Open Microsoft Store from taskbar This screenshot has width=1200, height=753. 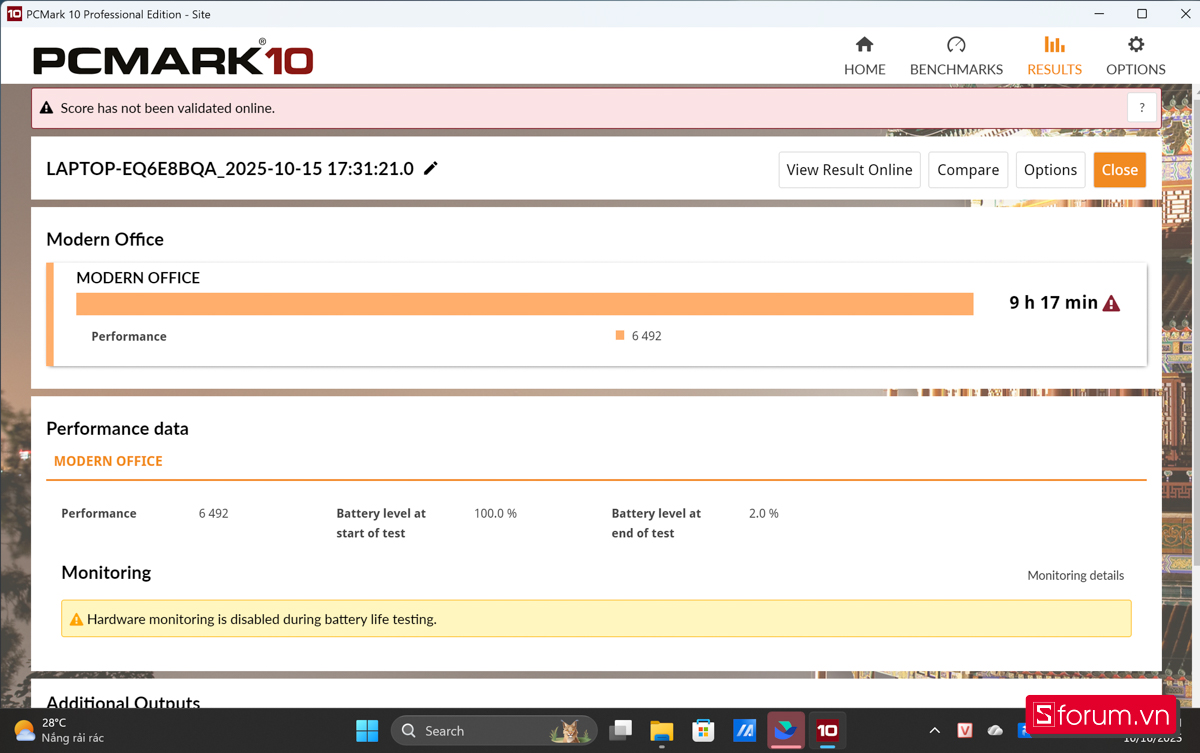[x=703, y=731]
